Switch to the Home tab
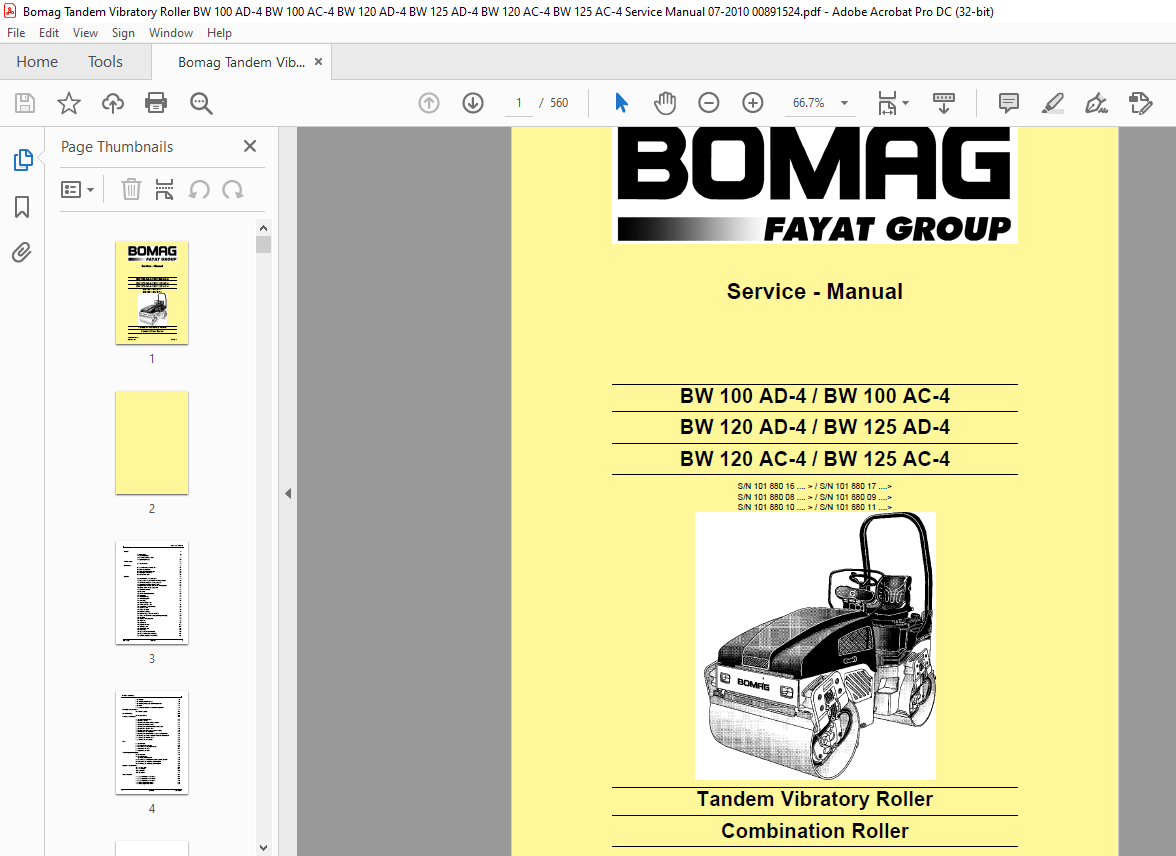Image resolution: width=1176 pixels, height=856 pixels. (x=37, y=62)
